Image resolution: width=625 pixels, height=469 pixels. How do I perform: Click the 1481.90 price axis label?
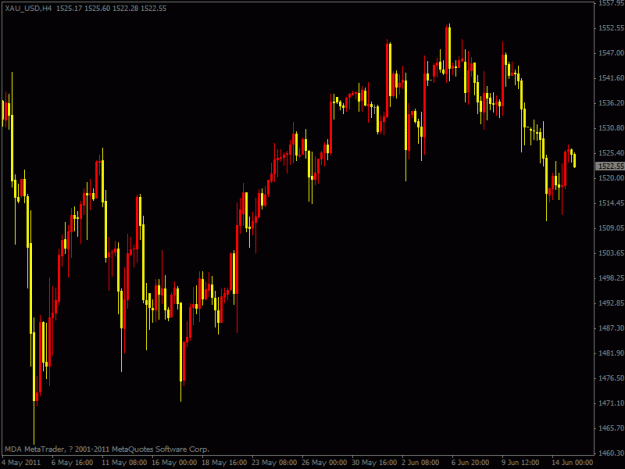tap(611, 353)
